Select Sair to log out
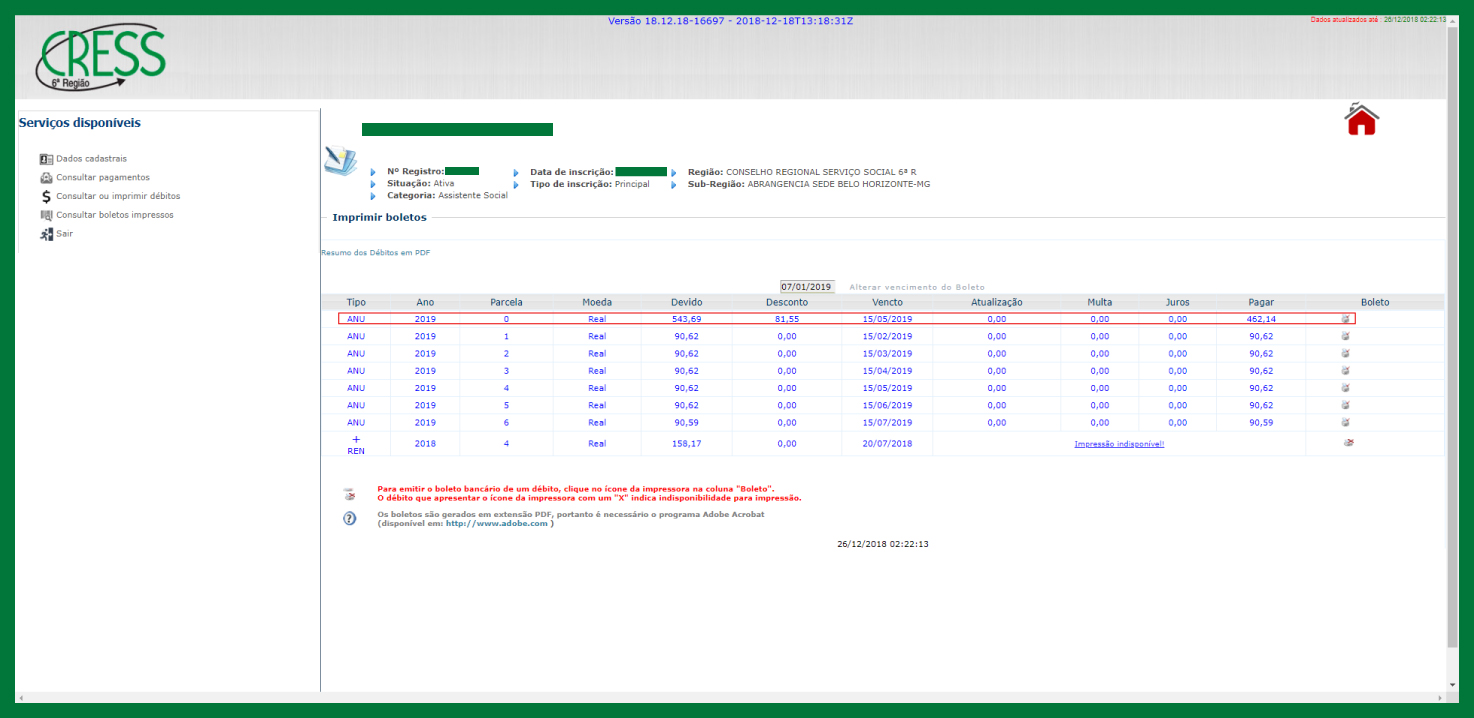The image size is (1474, 718). click(64, 234)
